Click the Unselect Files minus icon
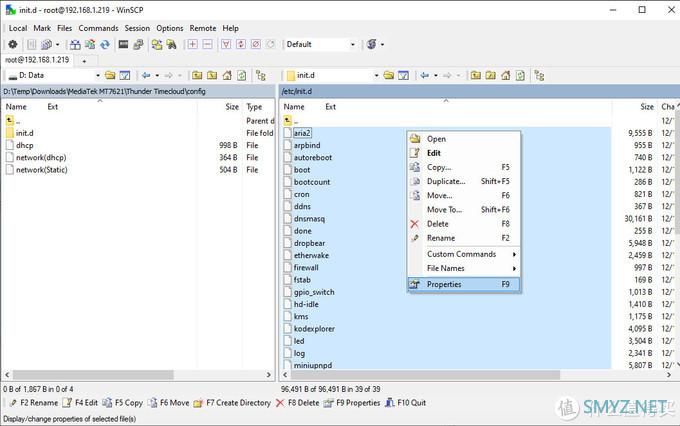The image size is (680, 426). (208, 44)
